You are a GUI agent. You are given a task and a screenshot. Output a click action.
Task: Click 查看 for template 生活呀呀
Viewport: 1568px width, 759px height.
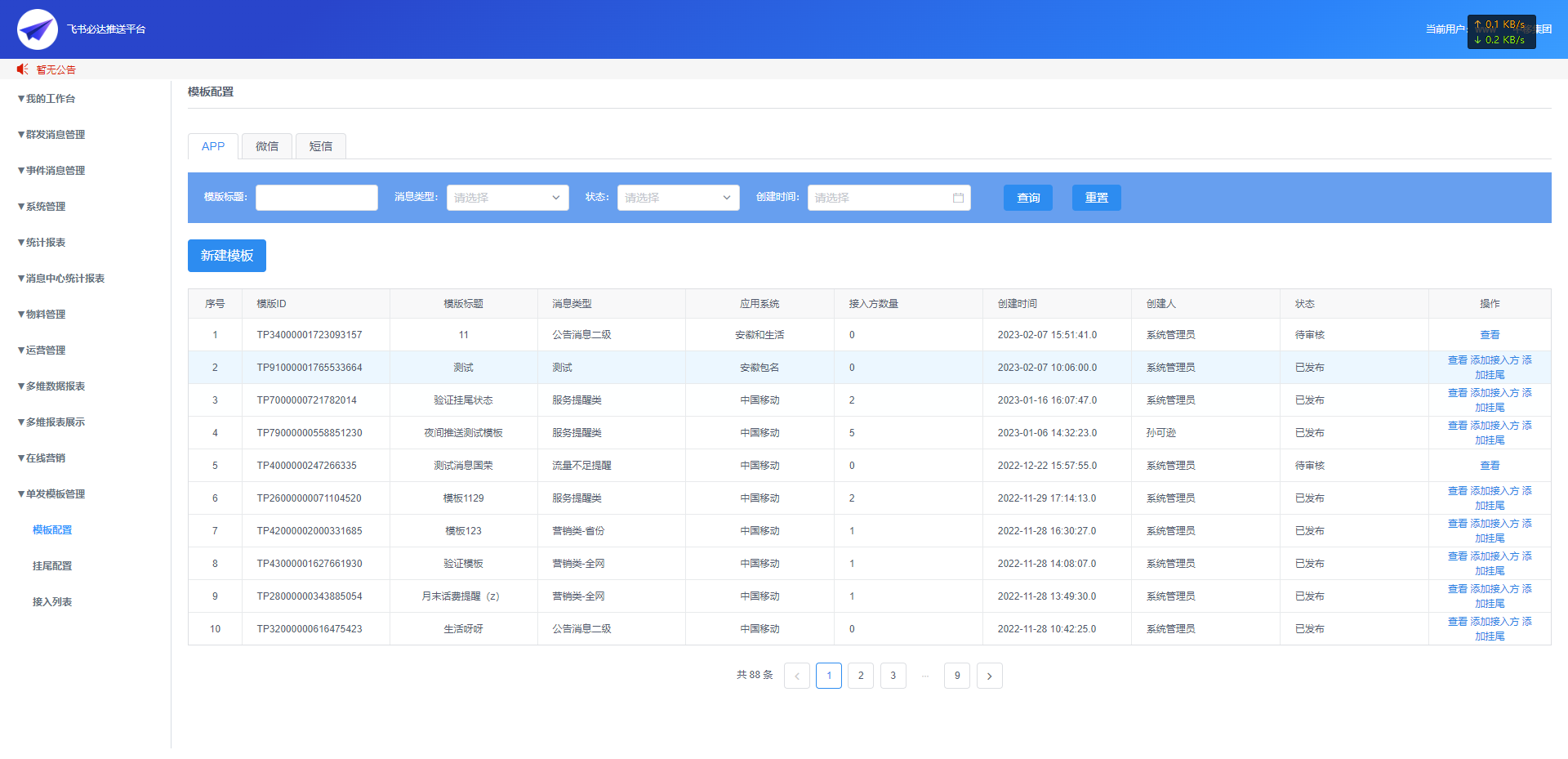pos(1458,622)
